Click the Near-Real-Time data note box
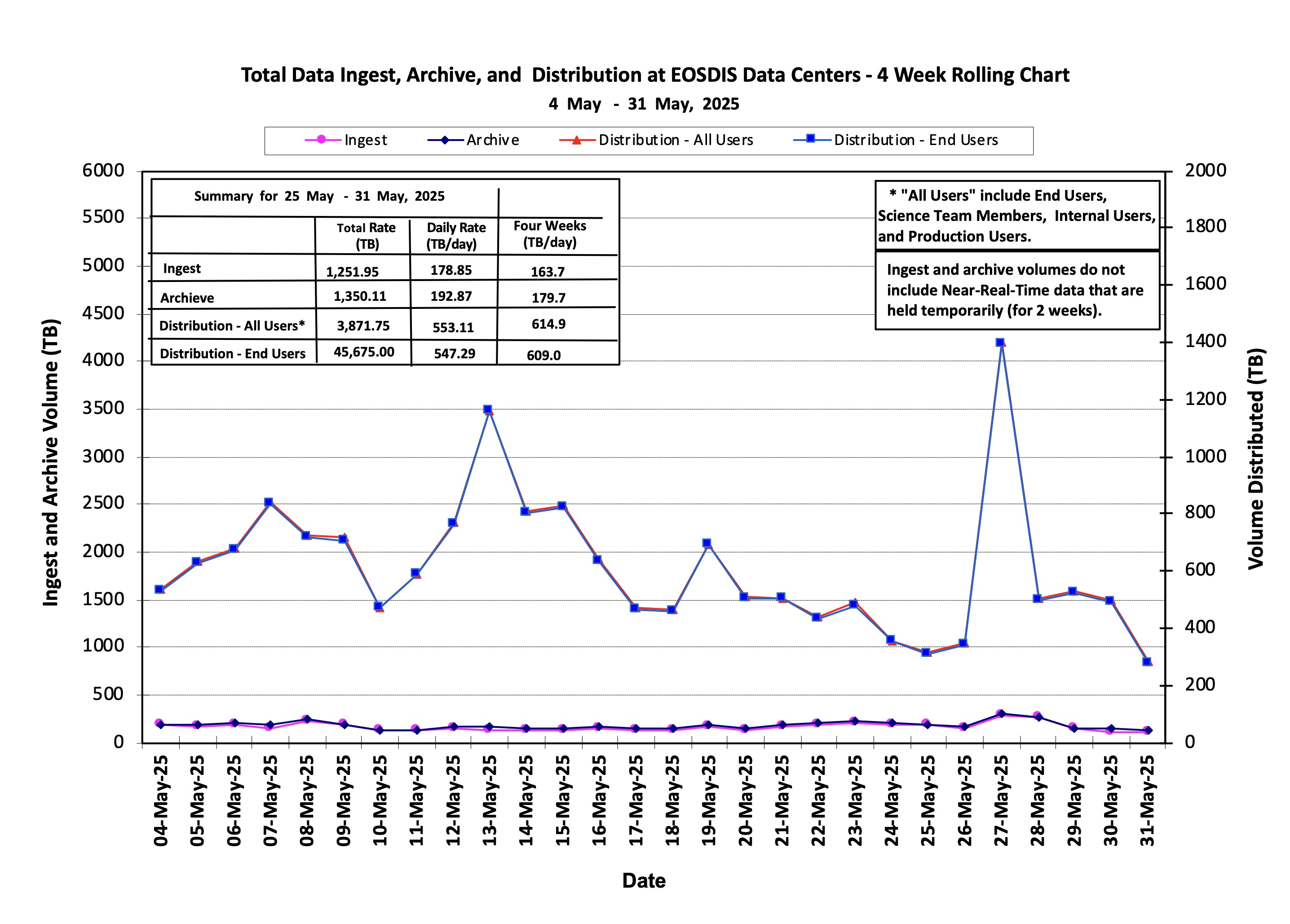The width and height of the screenshot is (1290, 924). point(1017,290)
